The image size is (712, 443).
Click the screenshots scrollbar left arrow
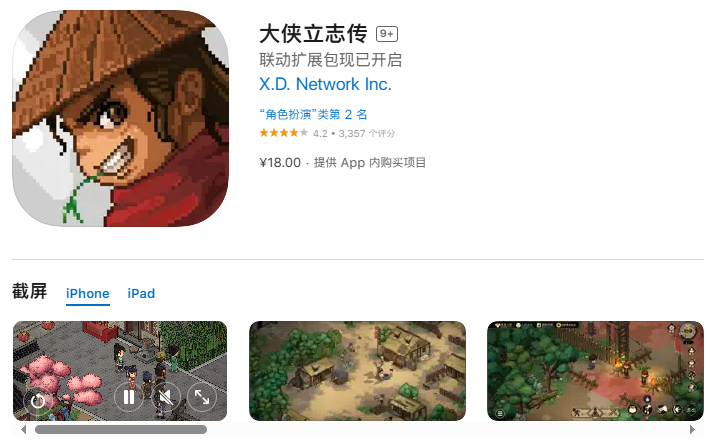coord(24,429)
